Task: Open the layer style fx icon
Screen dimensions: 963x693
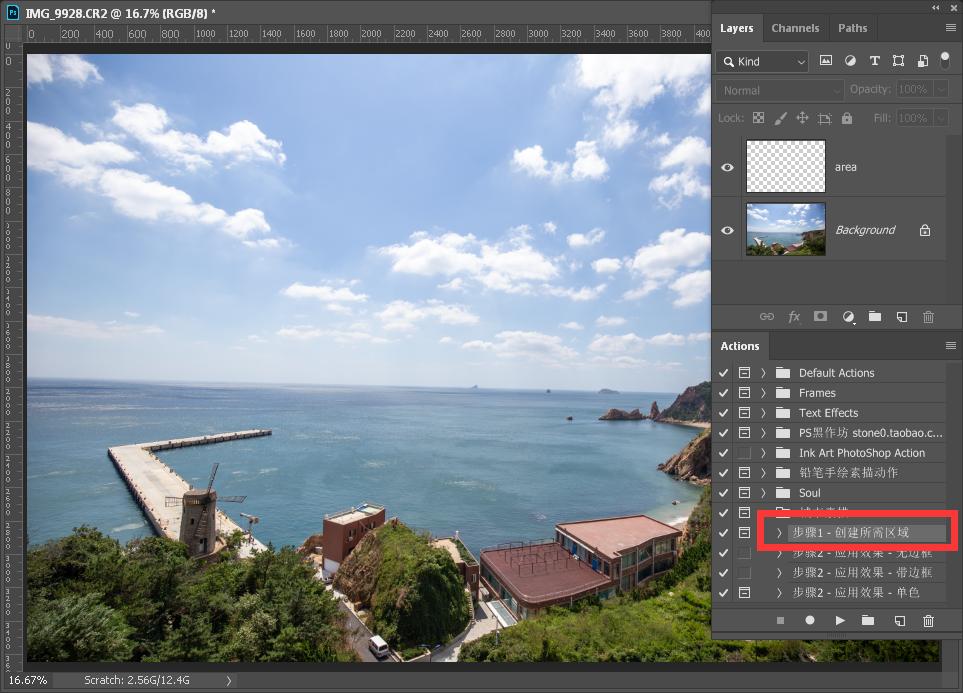Action: [794, 316]
